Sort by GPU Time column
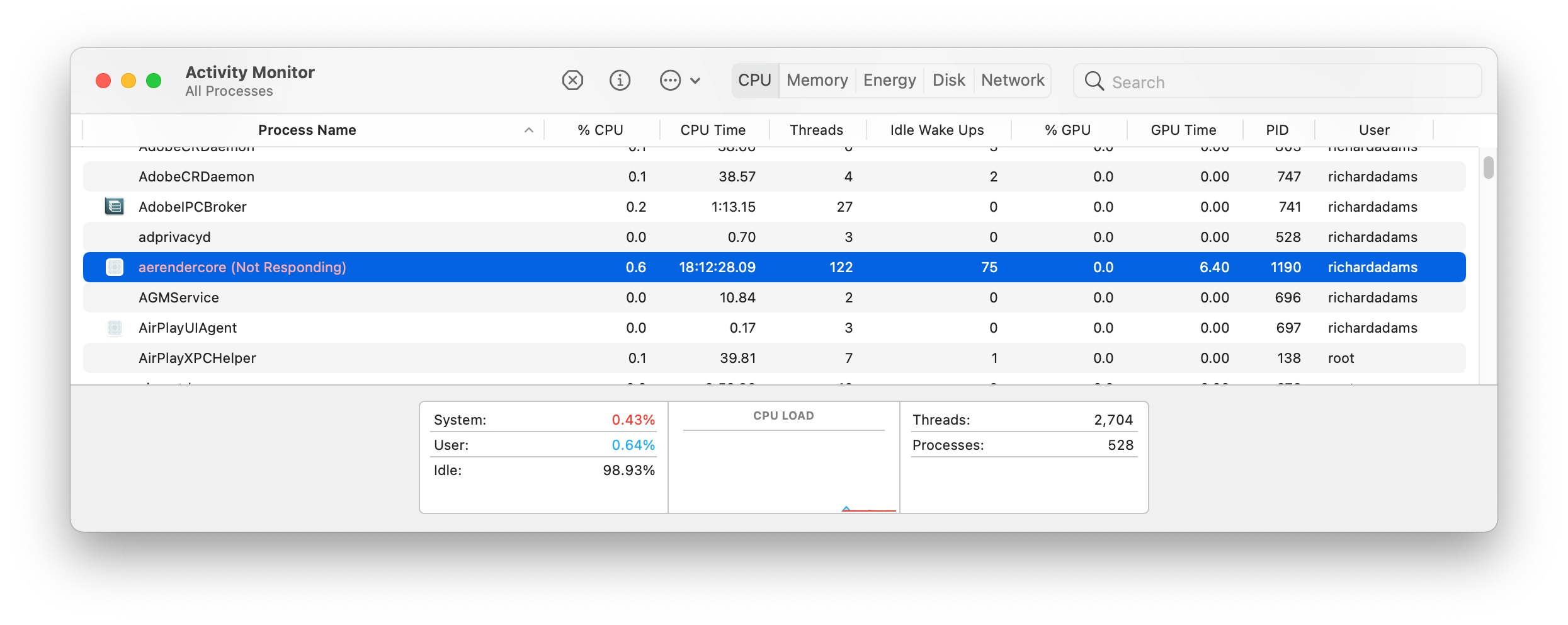 tap(1183, 130)
